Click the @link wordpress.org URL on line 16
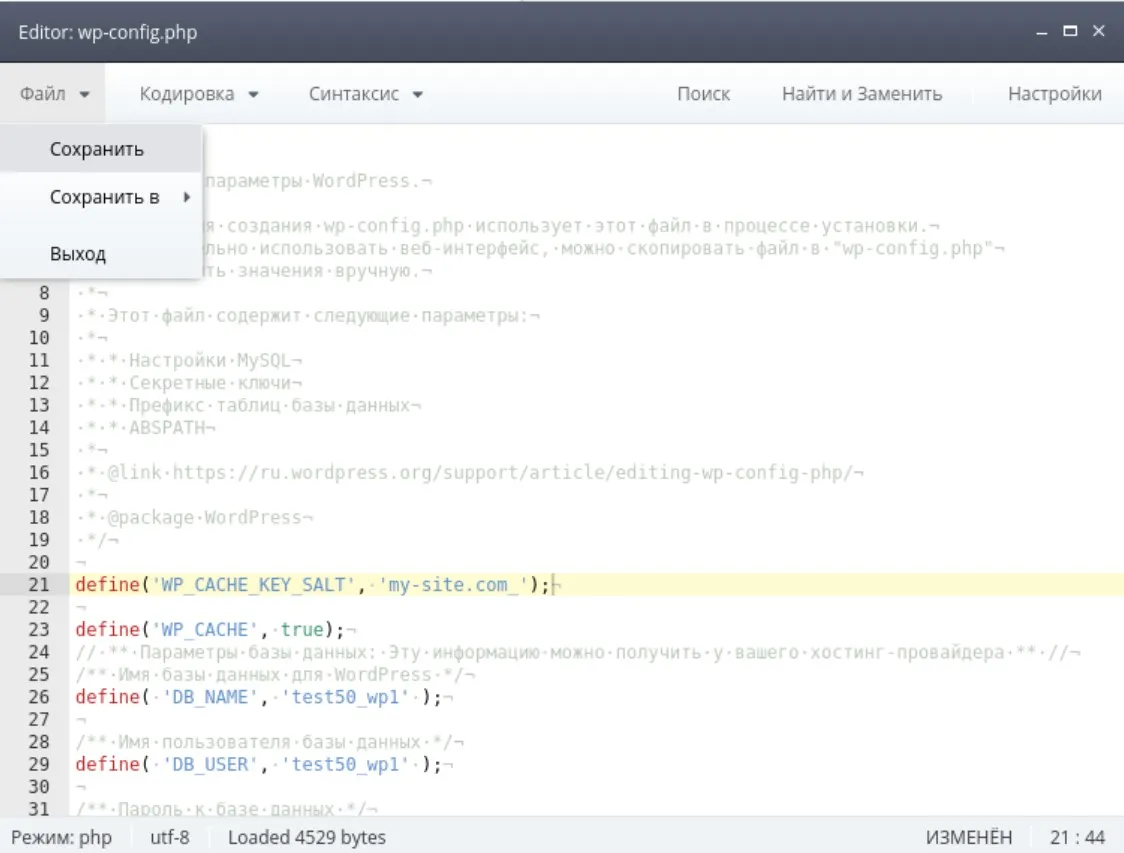 pyautogui.click(x=513, y=472)
